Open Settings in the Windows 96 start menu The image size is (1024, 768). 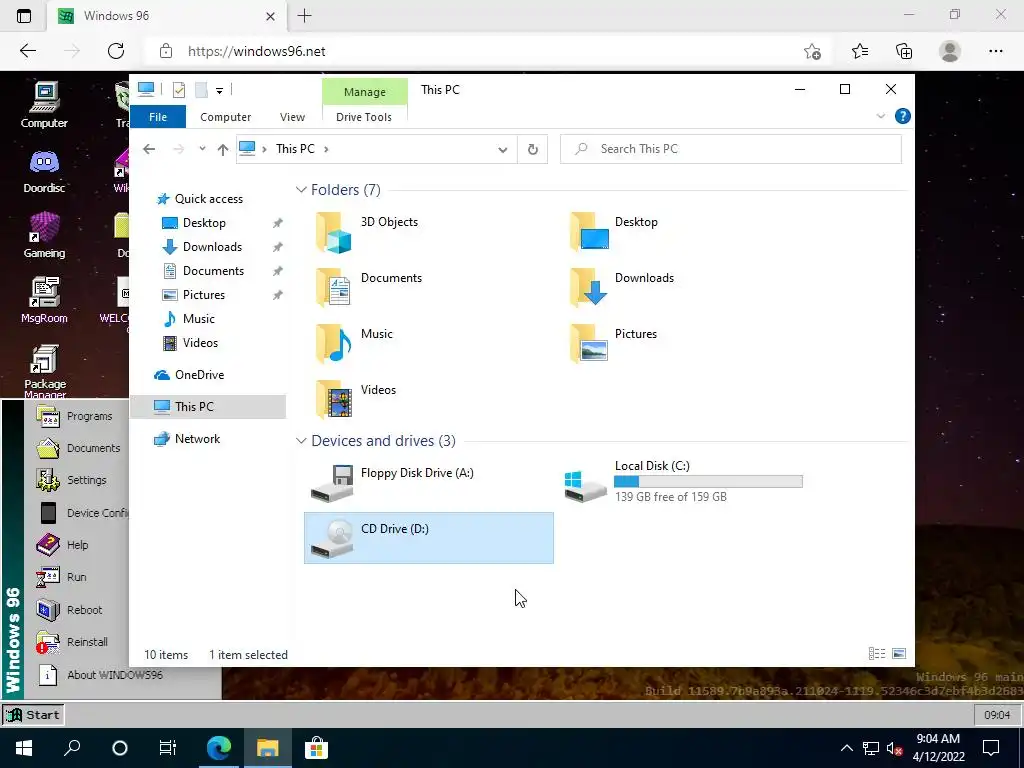pos(76,480)
